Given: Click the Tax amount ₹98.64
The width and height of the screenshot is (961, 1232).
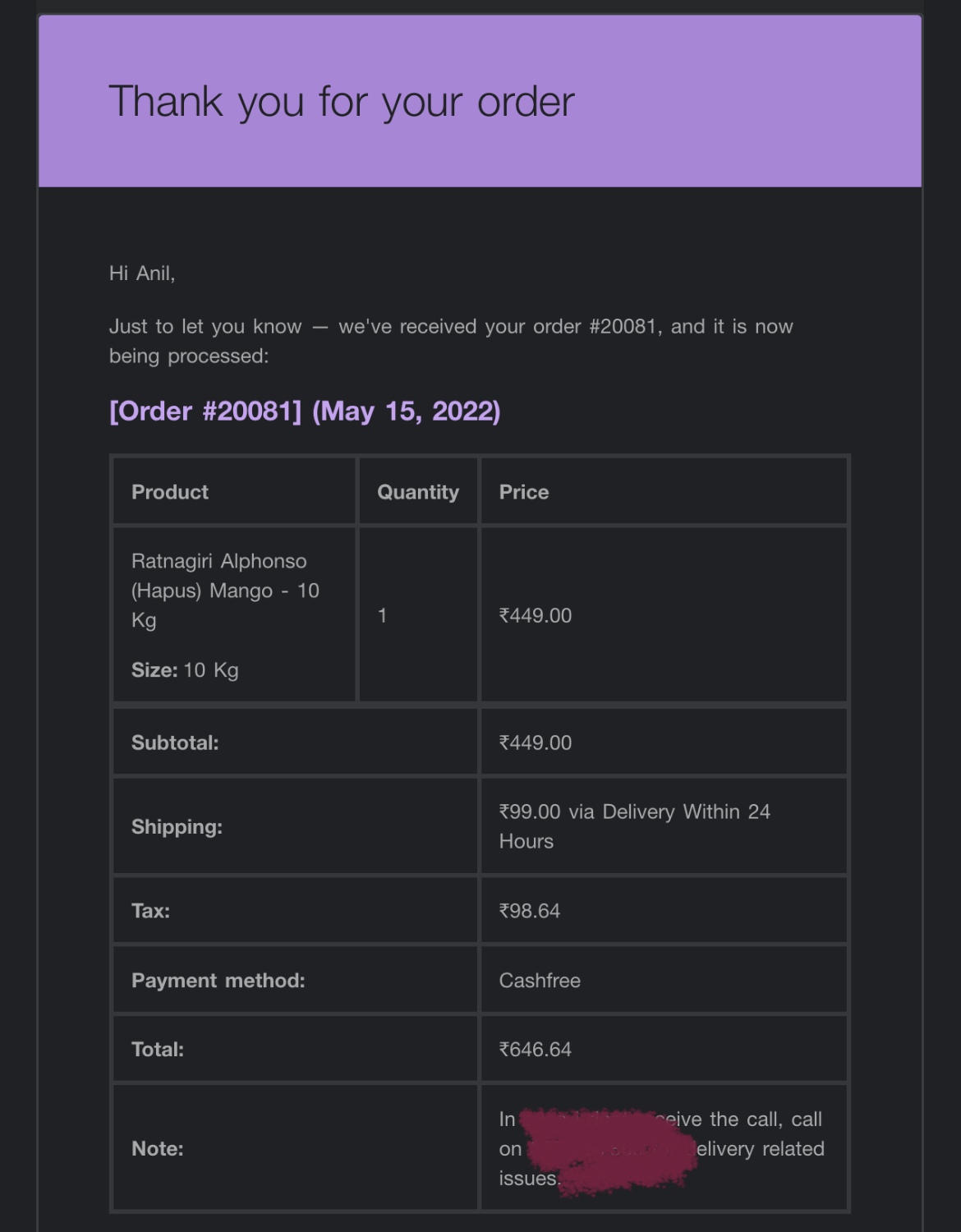Looking at the screenshot, I should tap(530, 911).
